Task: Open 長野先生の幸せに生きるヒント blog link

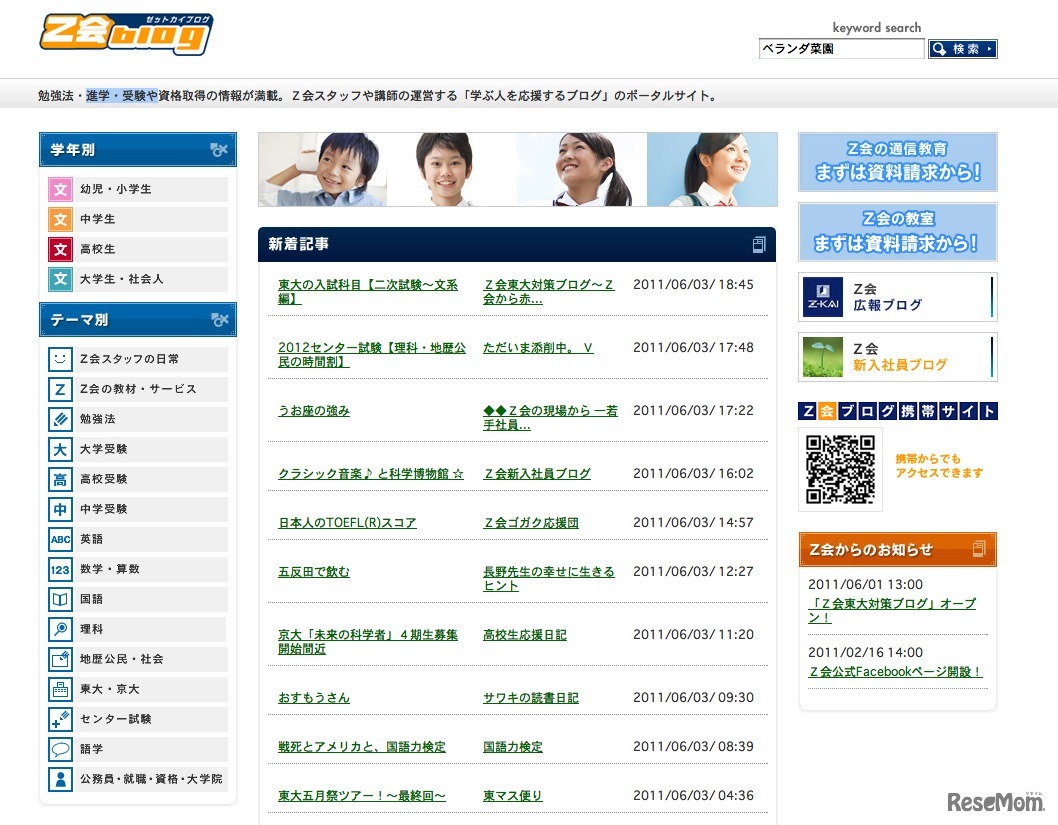Action: point(549,579)
